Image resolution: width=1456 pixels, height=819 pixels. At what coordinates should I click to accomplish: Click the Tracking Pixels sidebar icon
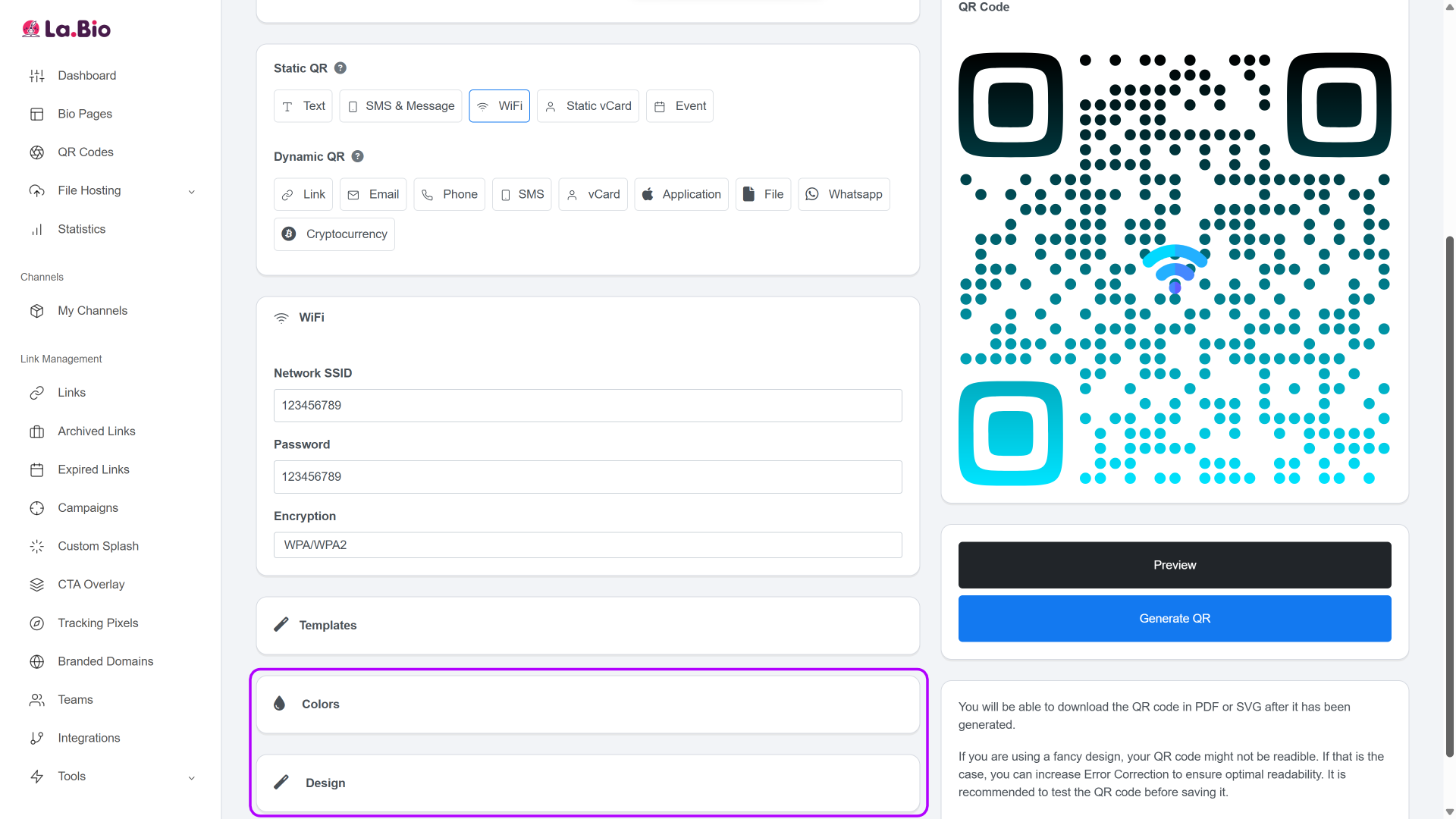pyautogui.click(x=36, y=623)
